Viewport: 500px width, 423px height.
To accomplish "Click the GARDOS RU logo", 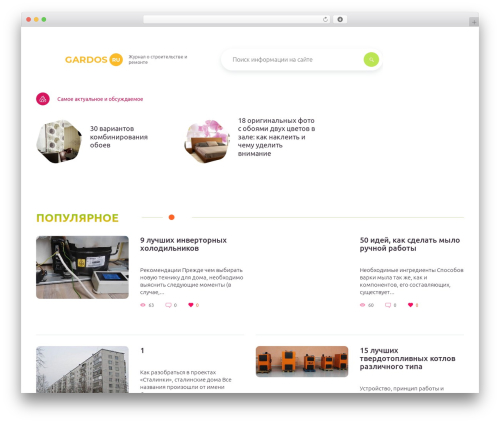I will click(x=94, y=60).
